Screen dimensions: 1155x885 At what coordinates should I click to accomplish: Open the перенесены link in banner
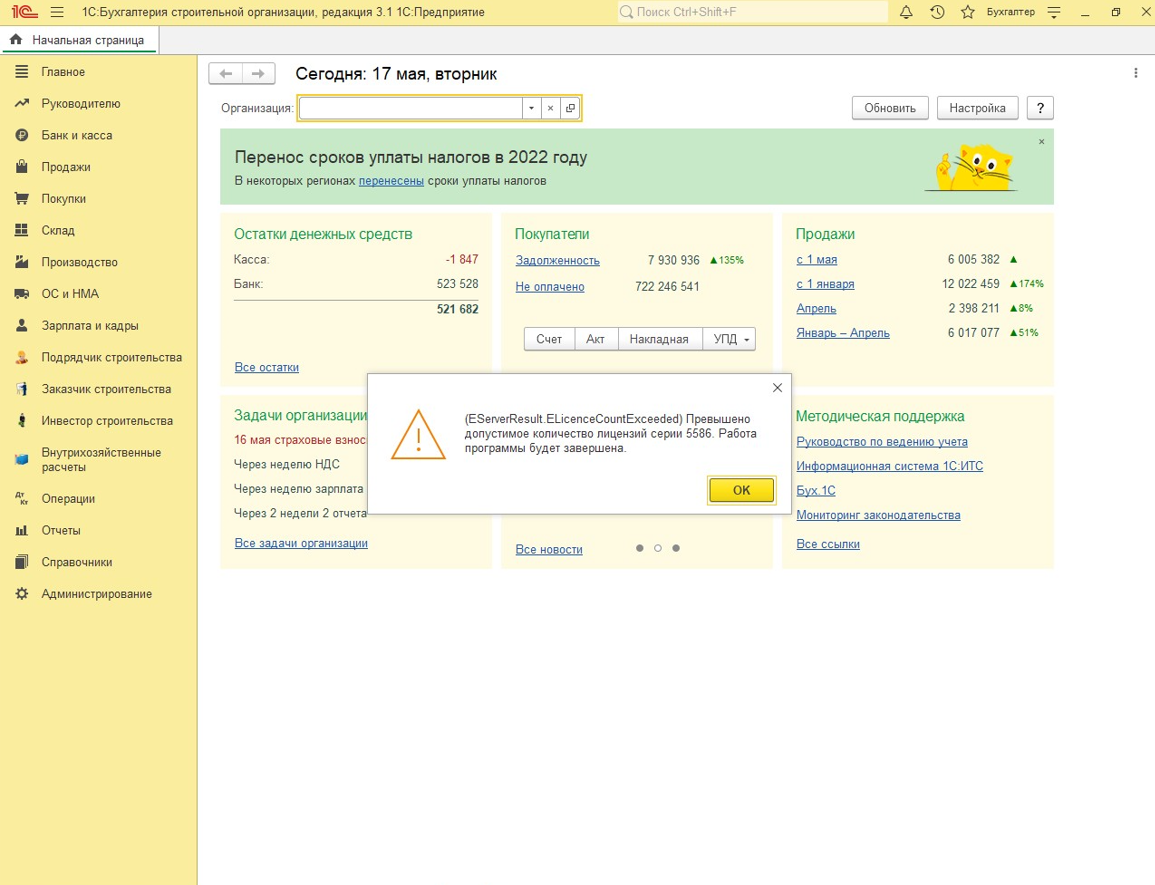pos(391,181)
